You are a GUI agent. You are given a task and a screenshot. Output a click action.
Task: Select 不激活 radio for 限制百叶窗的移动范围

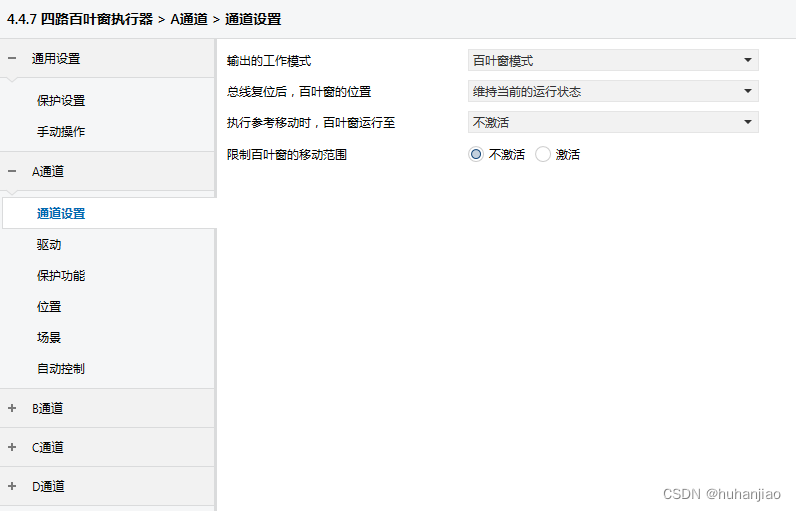tap(476, 155)
